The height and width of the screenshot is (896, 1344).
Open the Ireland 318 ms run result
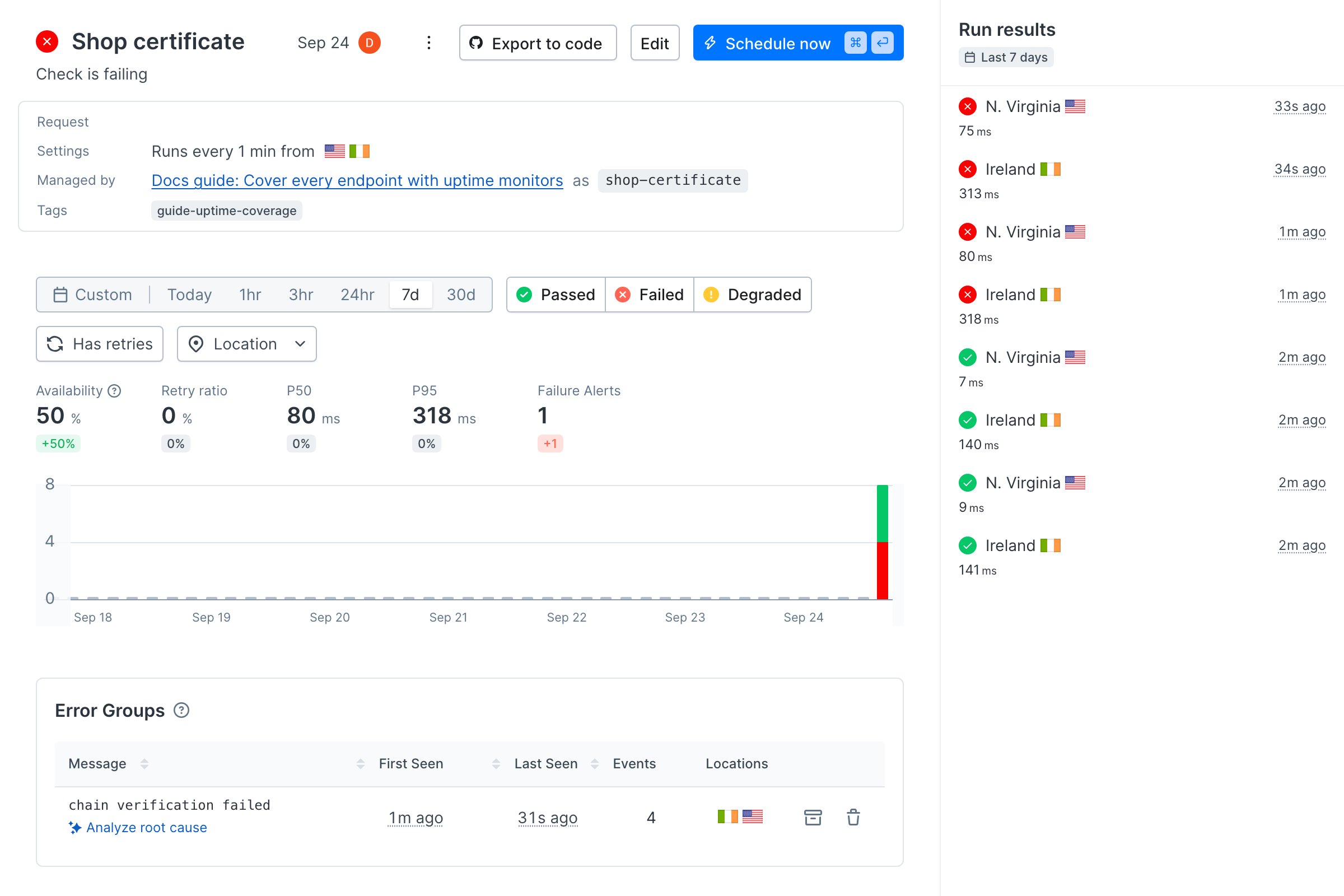pos(1142,306)
